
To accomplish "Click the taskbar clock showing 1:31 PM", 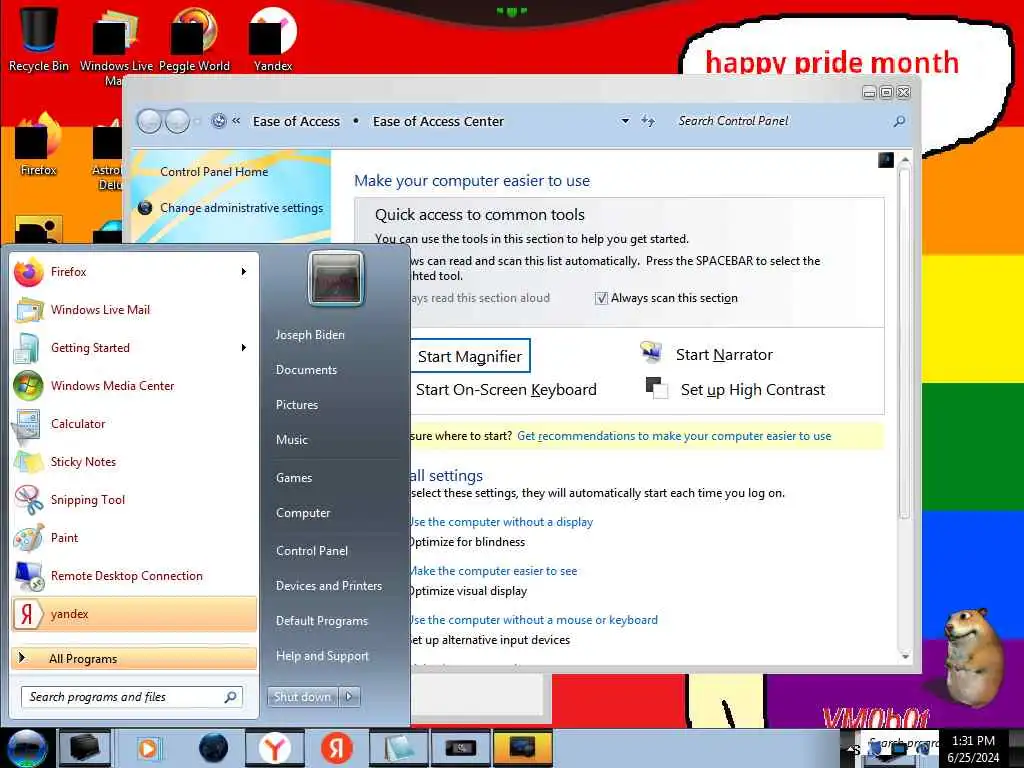I will pos(973,749).
